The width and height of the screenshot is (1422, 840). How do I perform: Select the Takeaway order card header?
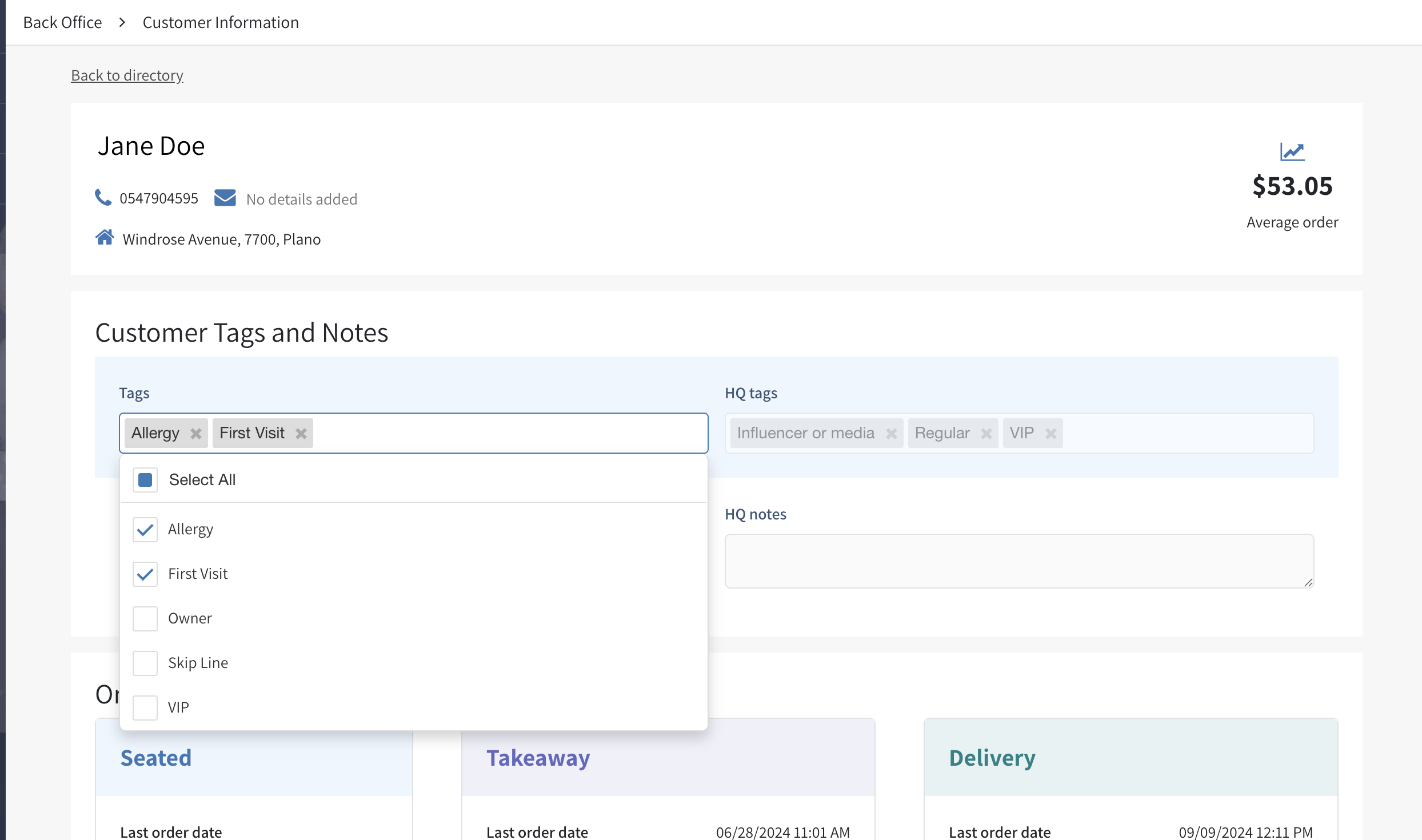pyautogui.click(x=668, y=758)
